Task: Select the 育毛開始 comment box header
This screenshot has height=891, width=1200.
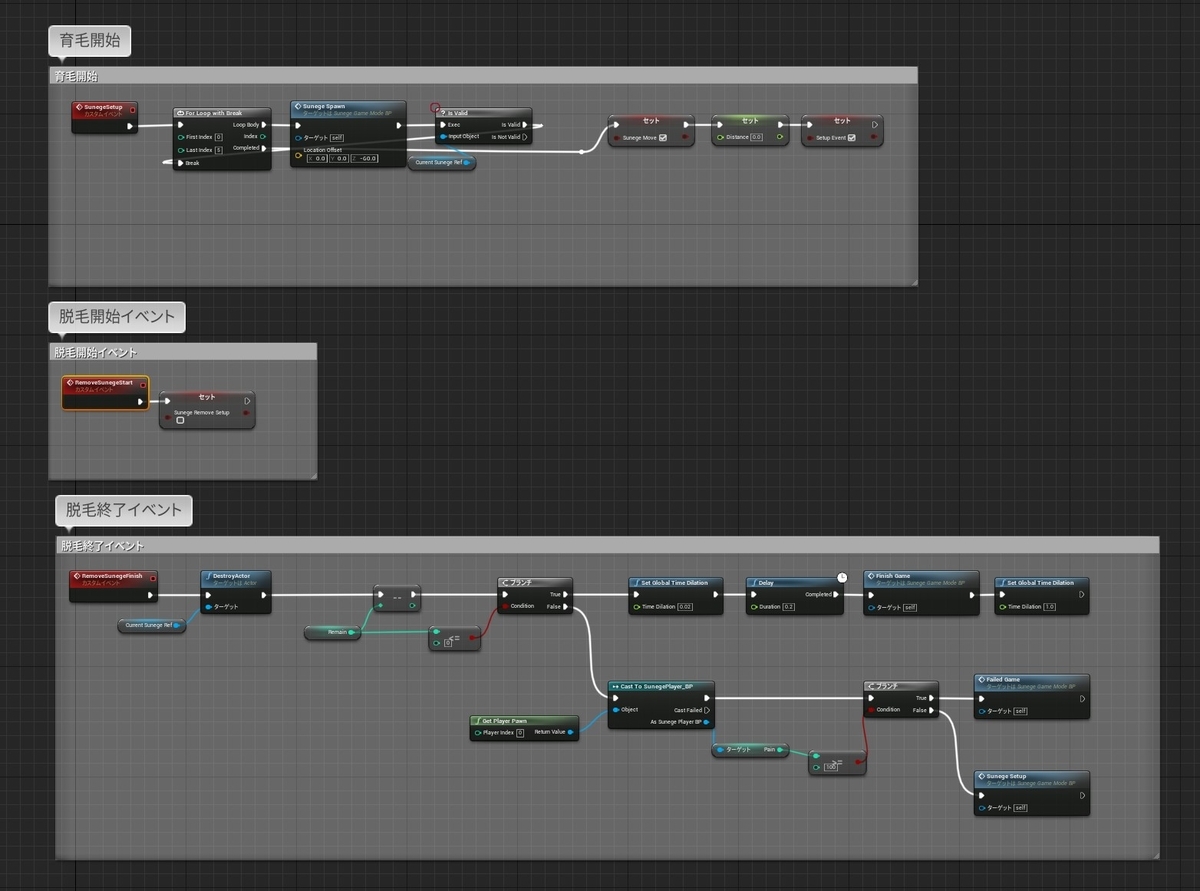Action: pos(483,76)
